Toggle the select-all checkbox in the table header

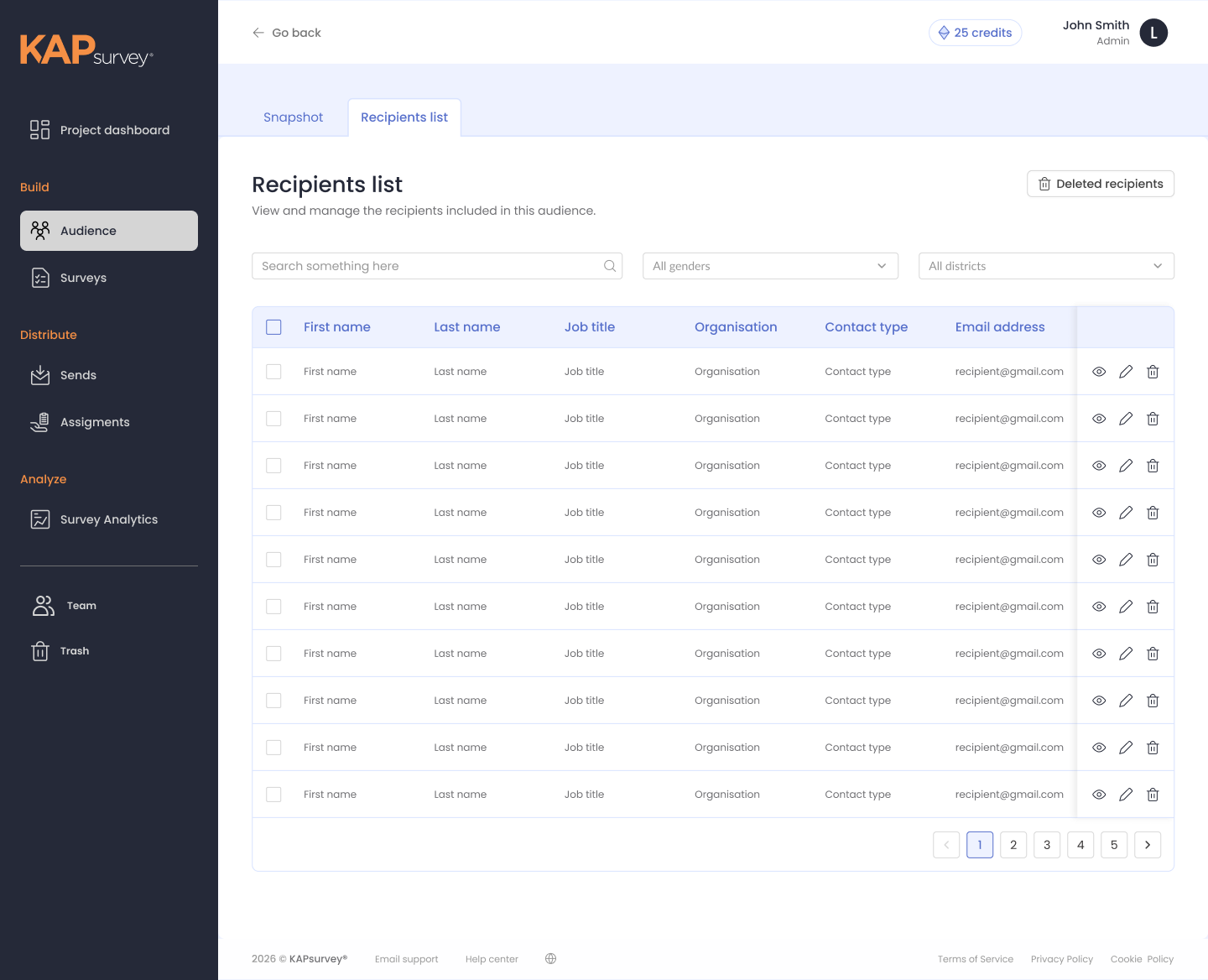click(x=273, y=327)
